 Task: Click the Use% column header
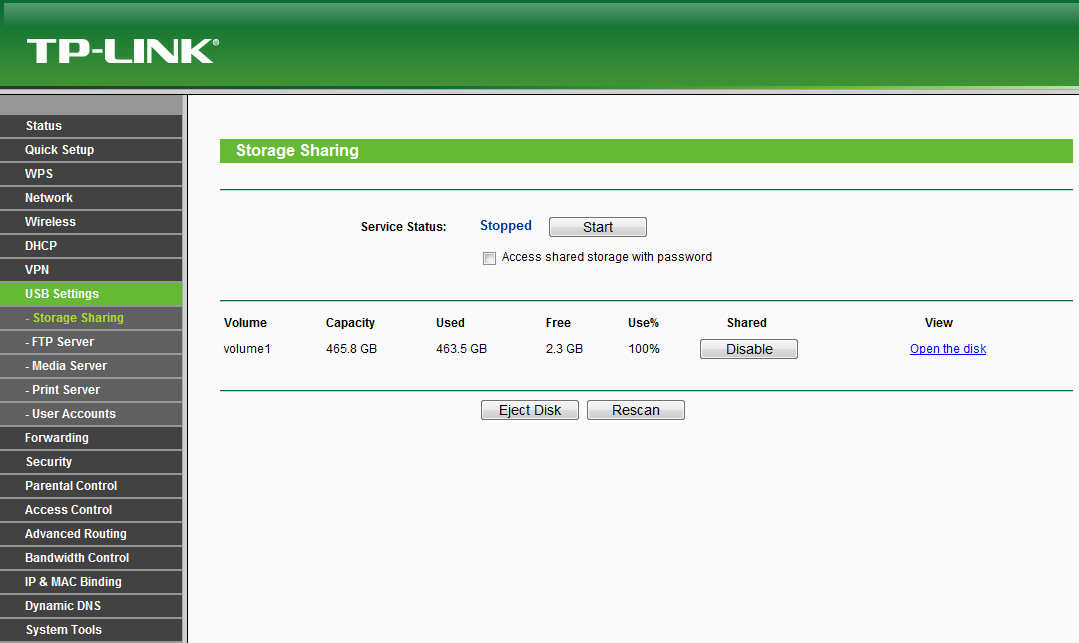tap(643, 323)
